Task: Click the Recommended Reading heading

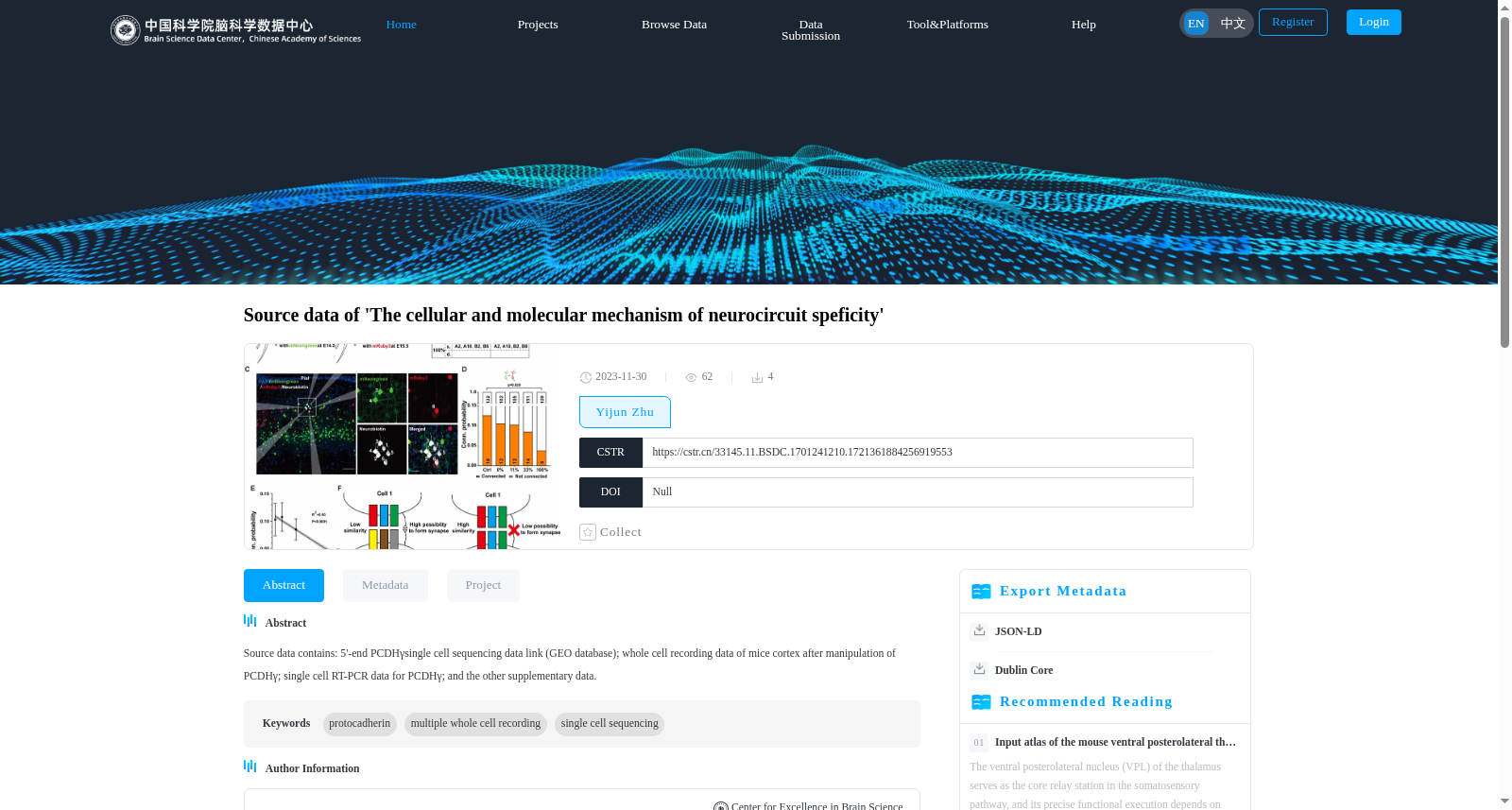Action: click(1086, 701)
